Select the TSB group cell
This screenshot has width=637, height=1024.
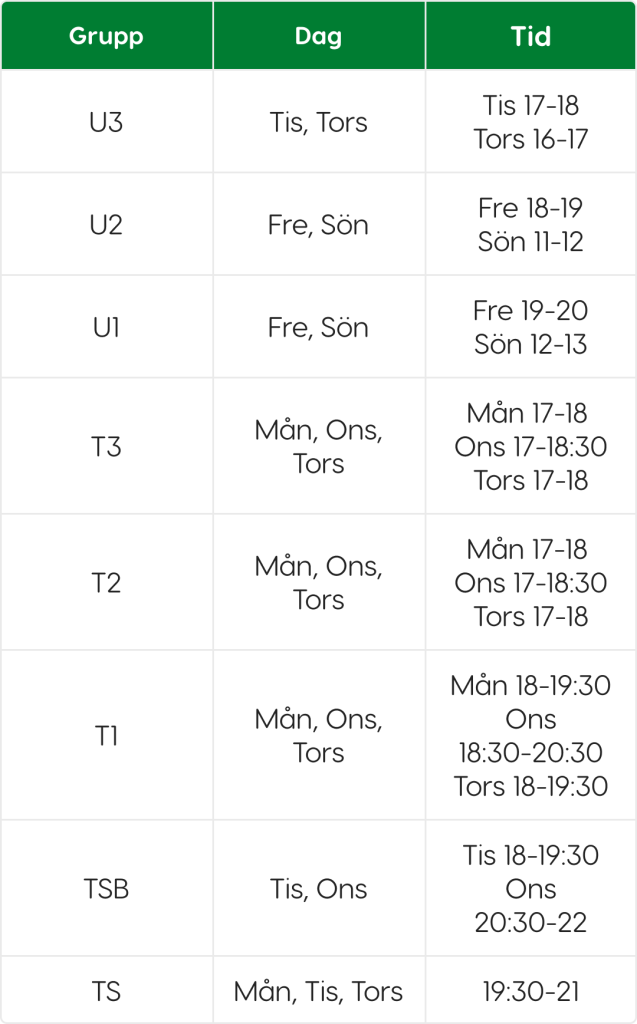(x=106, y=889)
